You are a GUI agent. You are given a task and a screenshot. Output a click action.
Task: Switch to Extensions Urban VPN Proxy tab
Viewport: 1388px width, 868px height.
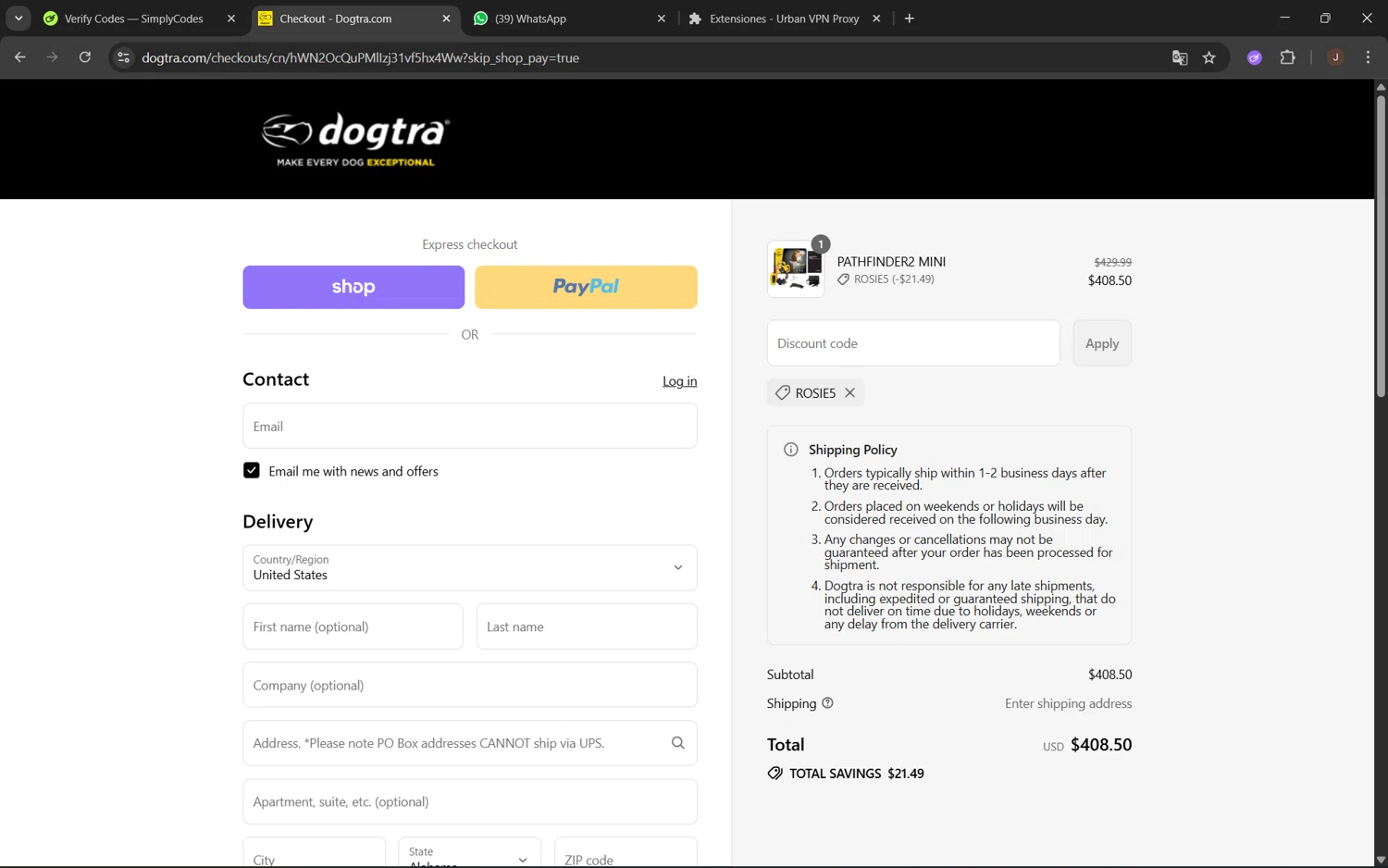pyautogui.click(x=784, y=19)
